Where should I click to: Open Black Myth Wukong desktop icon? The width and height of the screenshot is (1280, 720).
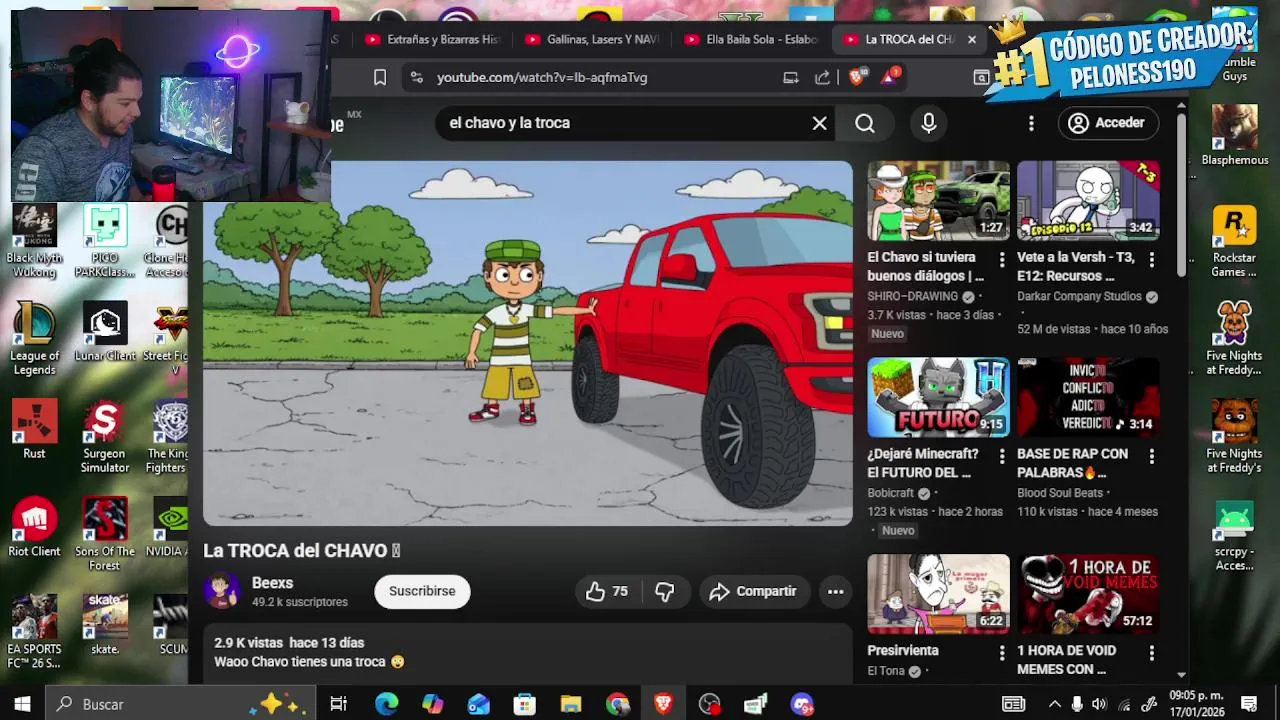(x=34, y=241)
